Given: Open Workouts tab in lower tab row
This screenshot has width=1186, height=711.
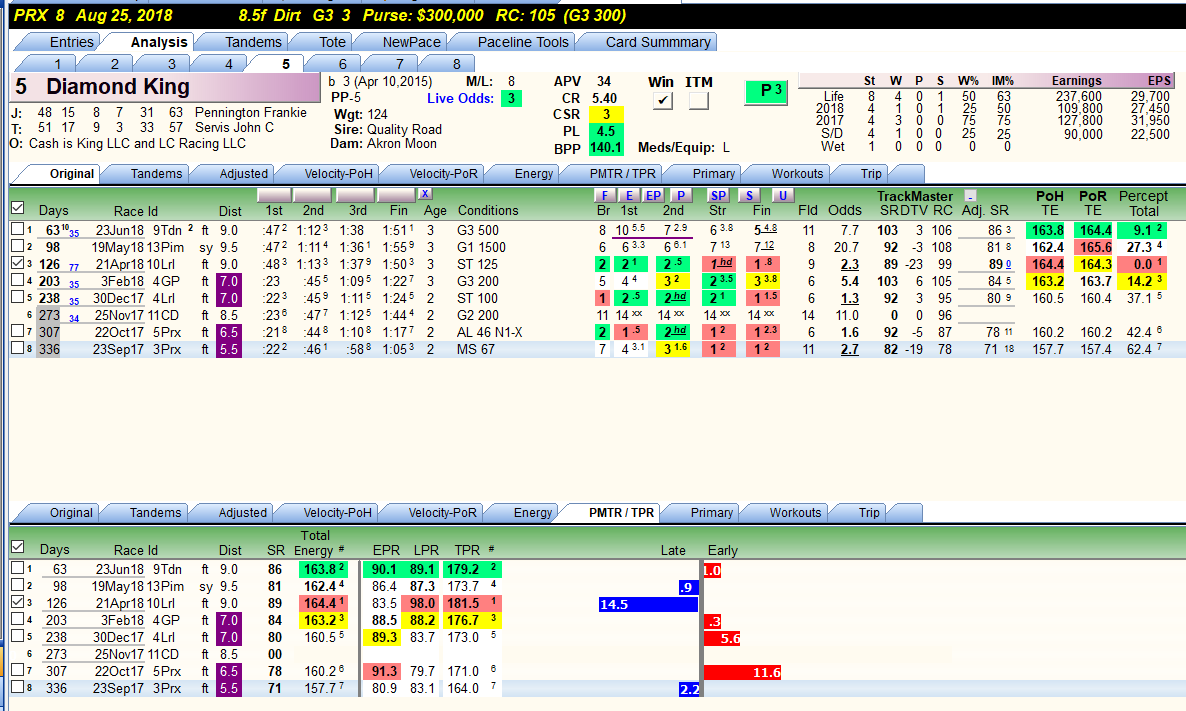Looking at the screenshot, I should [795, 513].
